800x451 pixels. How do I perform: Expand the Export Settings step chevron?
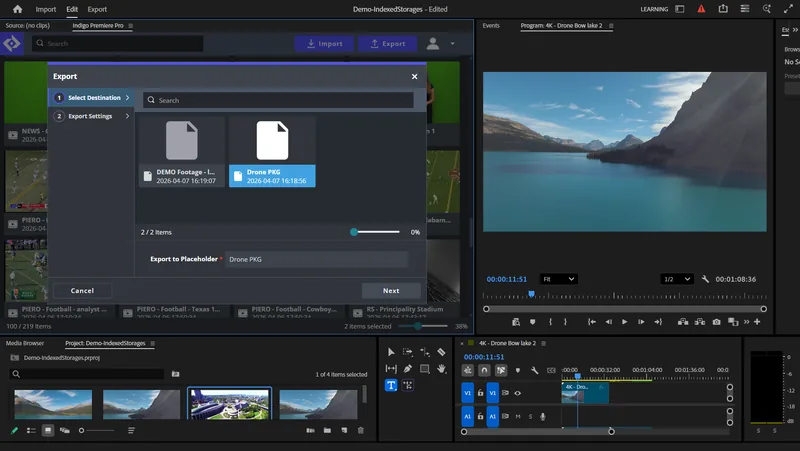point(127,116)
